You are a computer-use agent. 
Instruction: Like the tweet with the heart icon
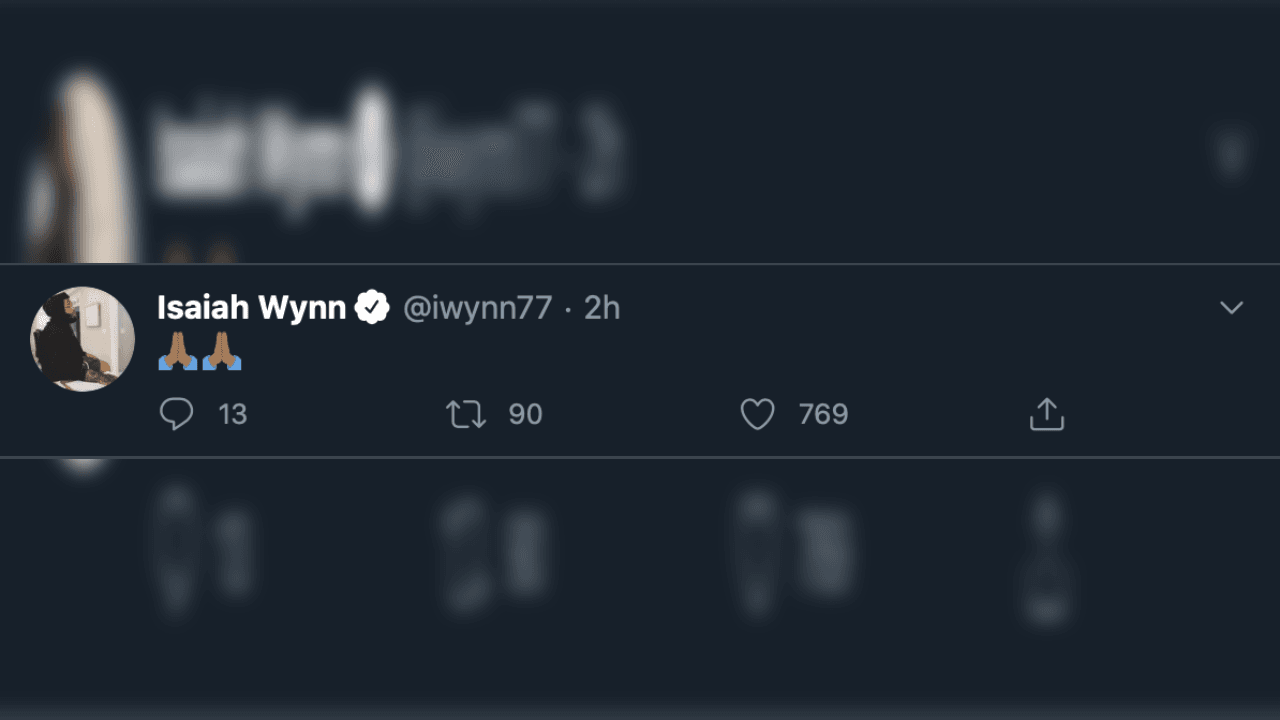[x=757, y=414]
